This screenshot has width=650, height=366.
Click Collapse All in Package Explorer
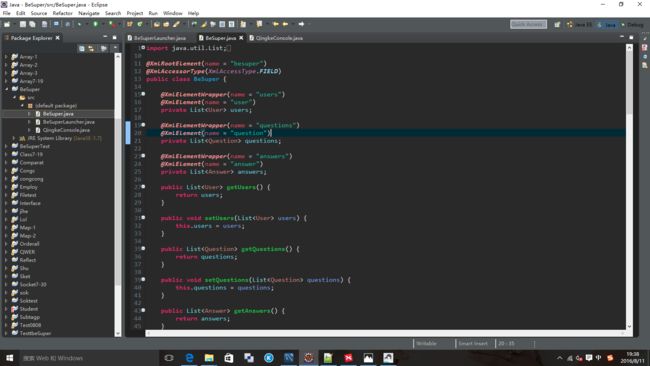click(82, 48)
